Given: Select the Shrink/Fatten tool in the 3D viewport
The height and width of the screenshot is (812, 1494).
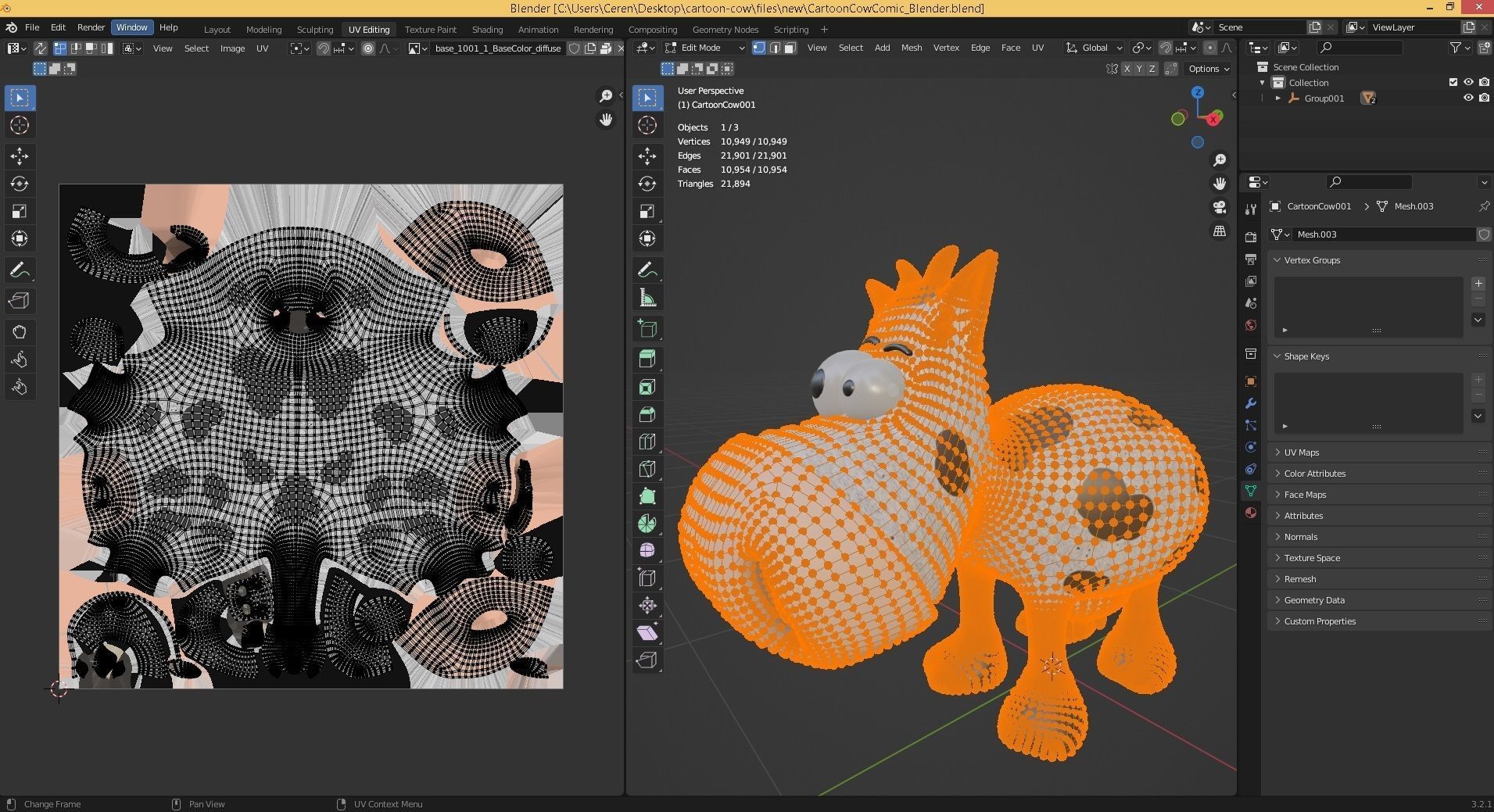Looking at the screenshot, I should 647,606.
